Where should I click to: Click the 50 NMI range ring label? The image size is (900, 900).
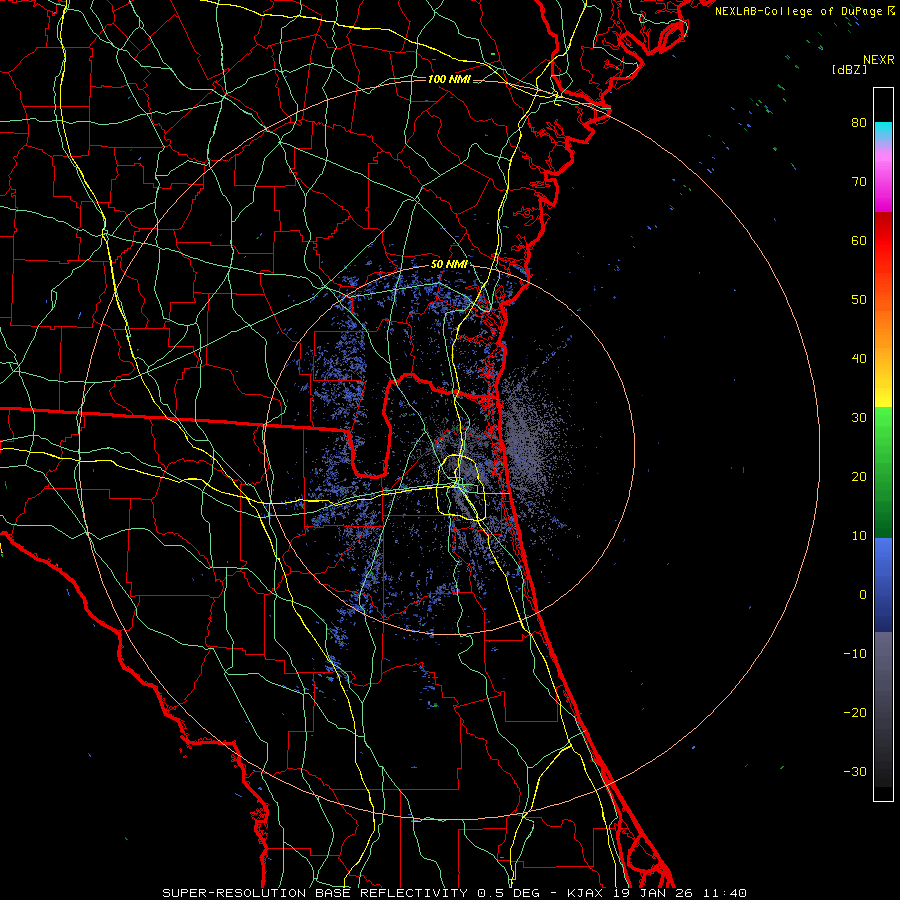click(449, 265)
